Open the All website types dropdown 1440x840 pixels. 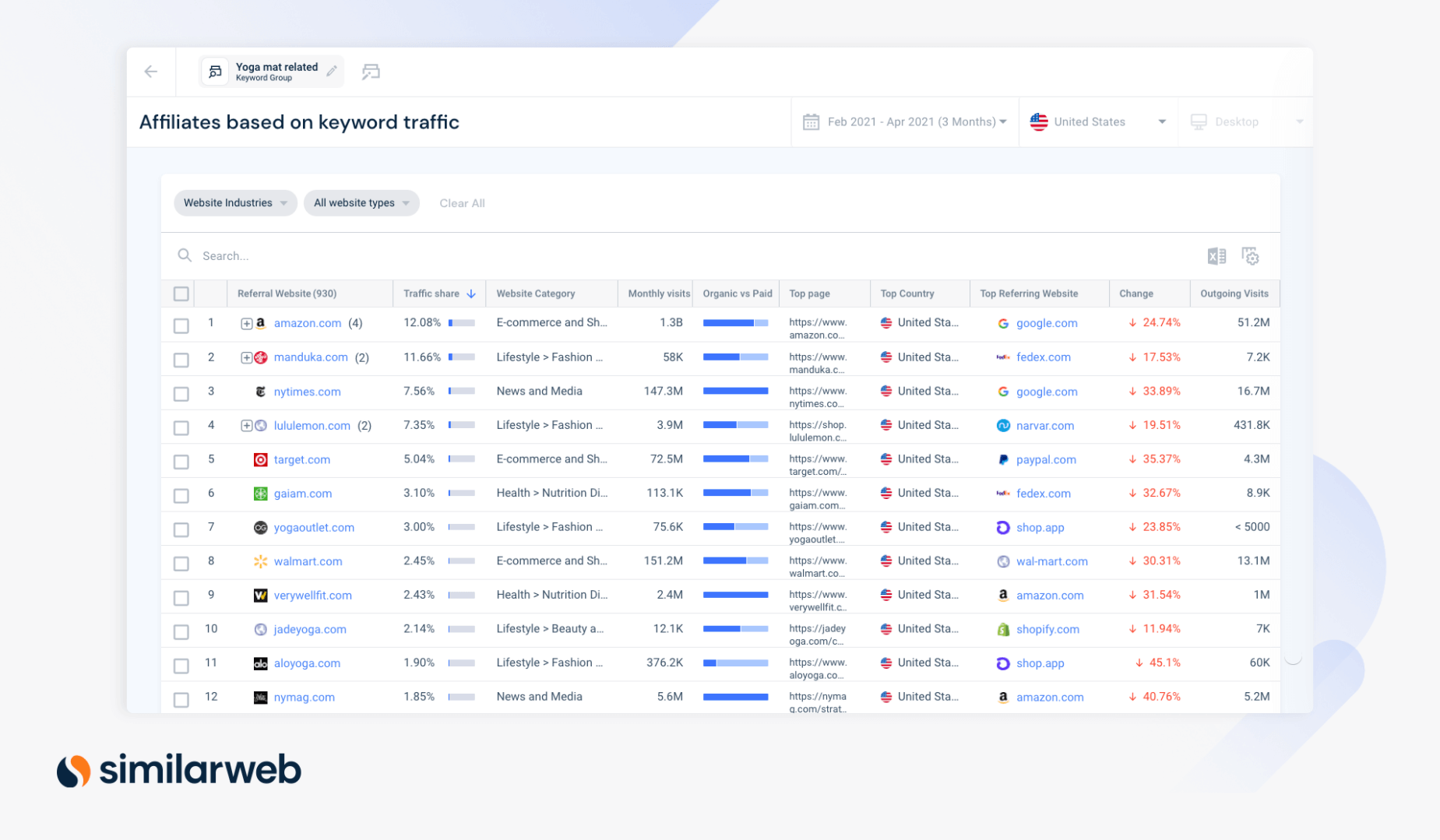pos(361,203)
